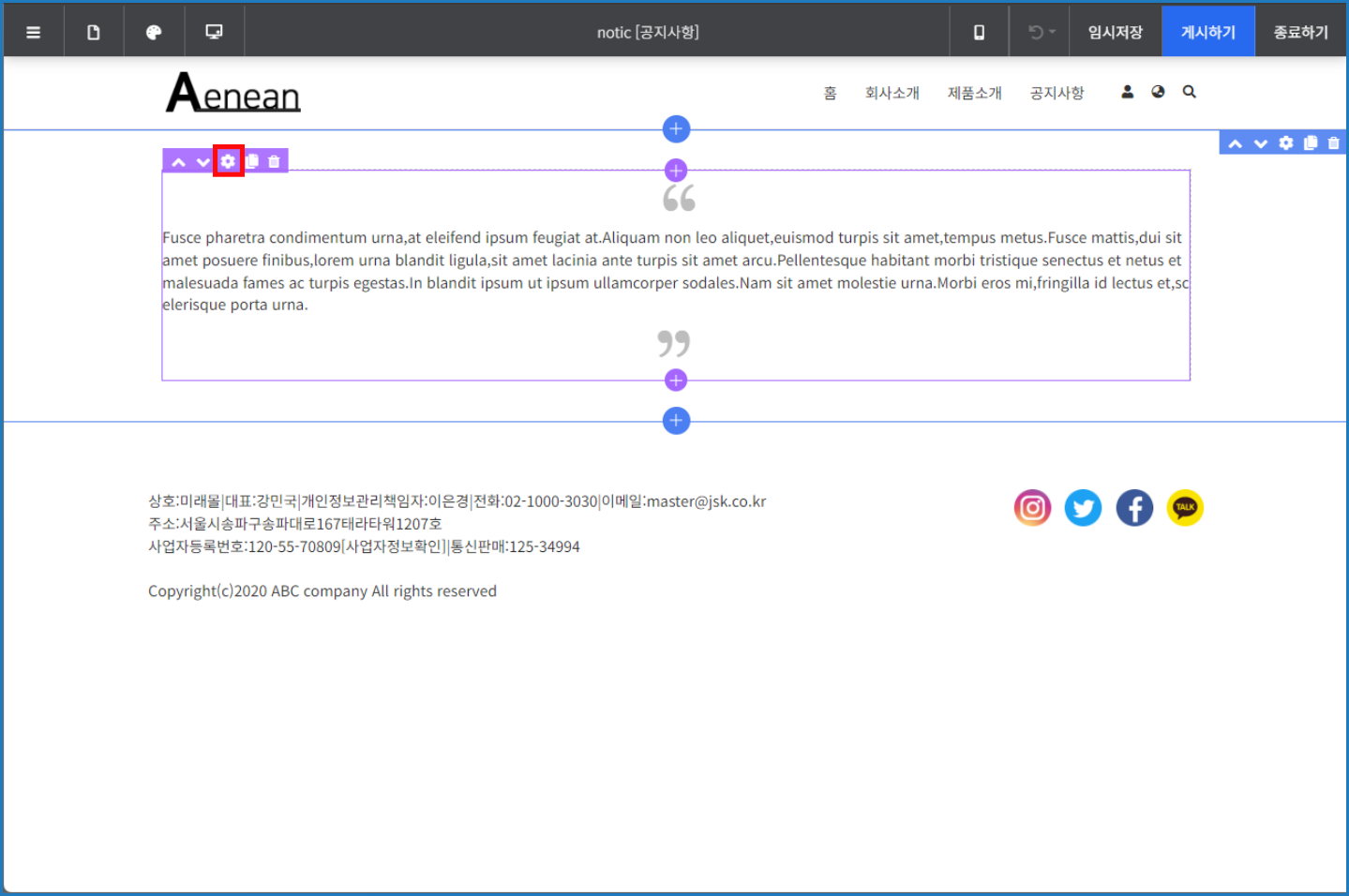Open the hamburger menu in top toolbar
The image size is (1349, 896).
34,32
